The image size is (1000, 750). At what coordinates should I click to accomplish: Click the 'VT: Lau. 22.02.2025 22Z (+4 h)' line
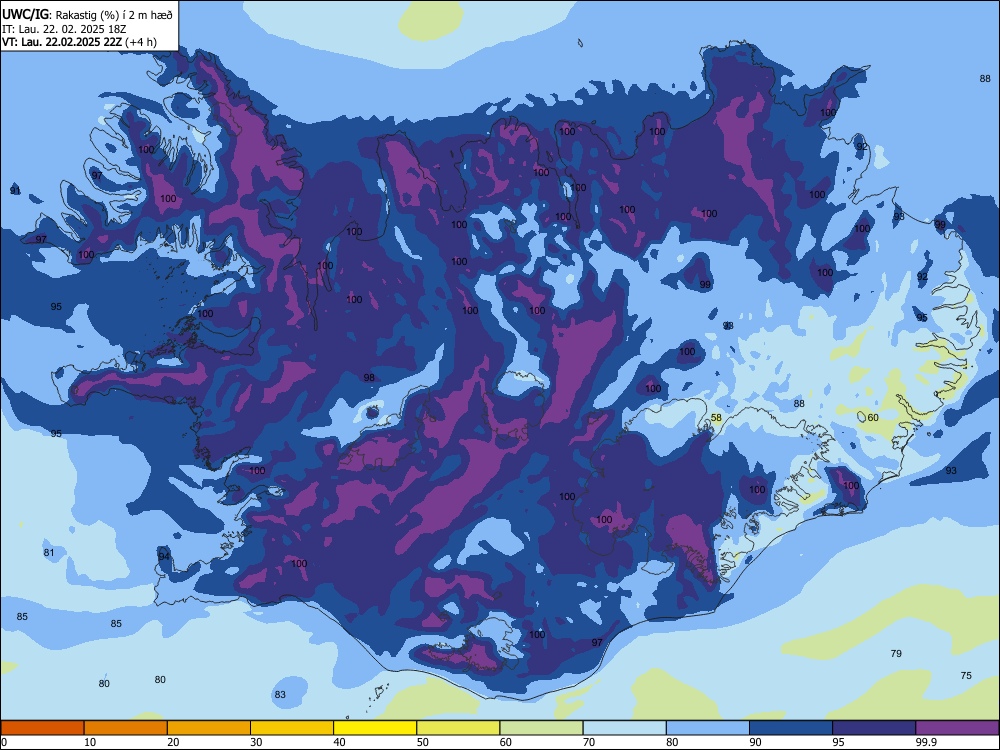79,42
